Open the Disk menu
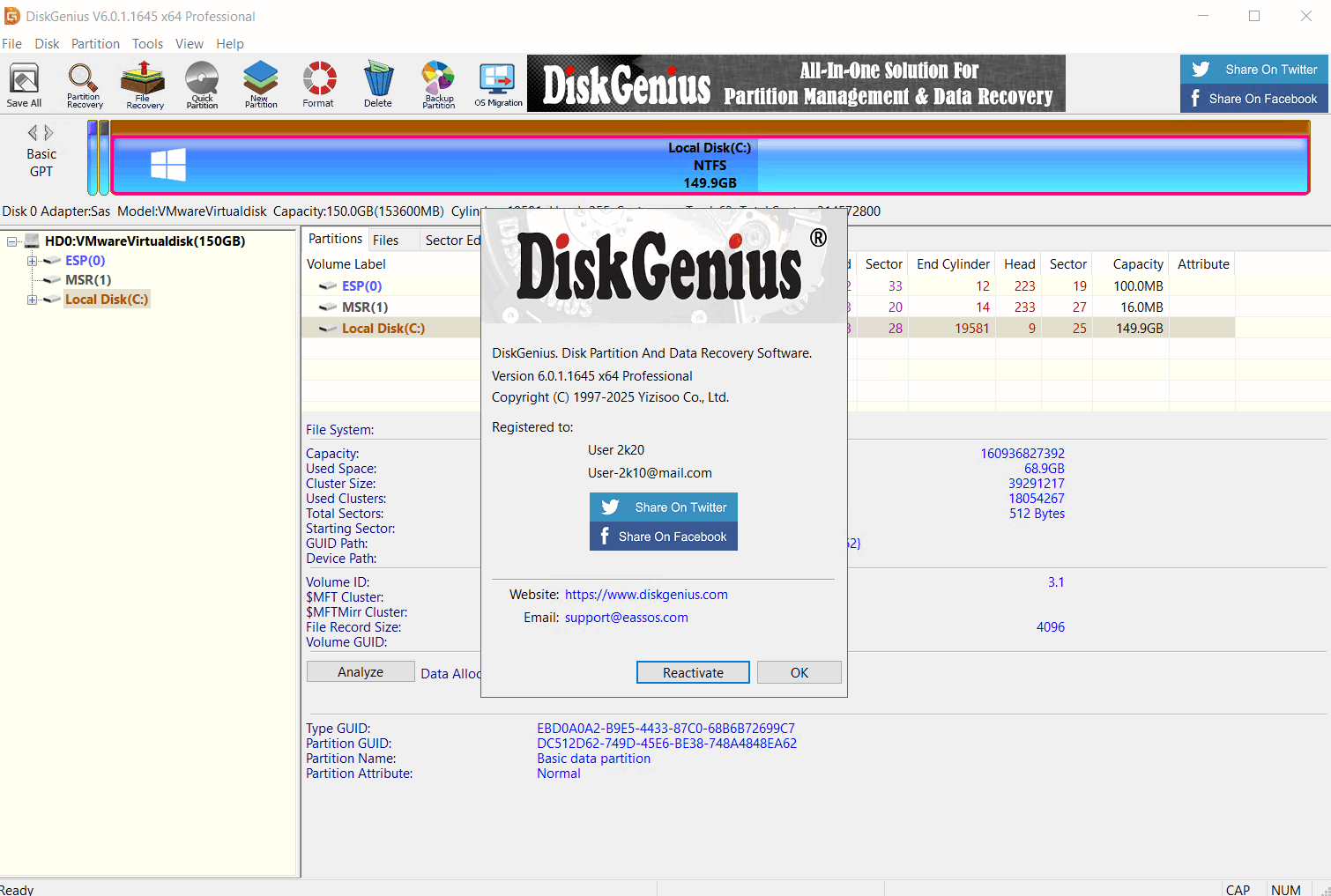Screen dimensions: 1331x896 point(47,44)
